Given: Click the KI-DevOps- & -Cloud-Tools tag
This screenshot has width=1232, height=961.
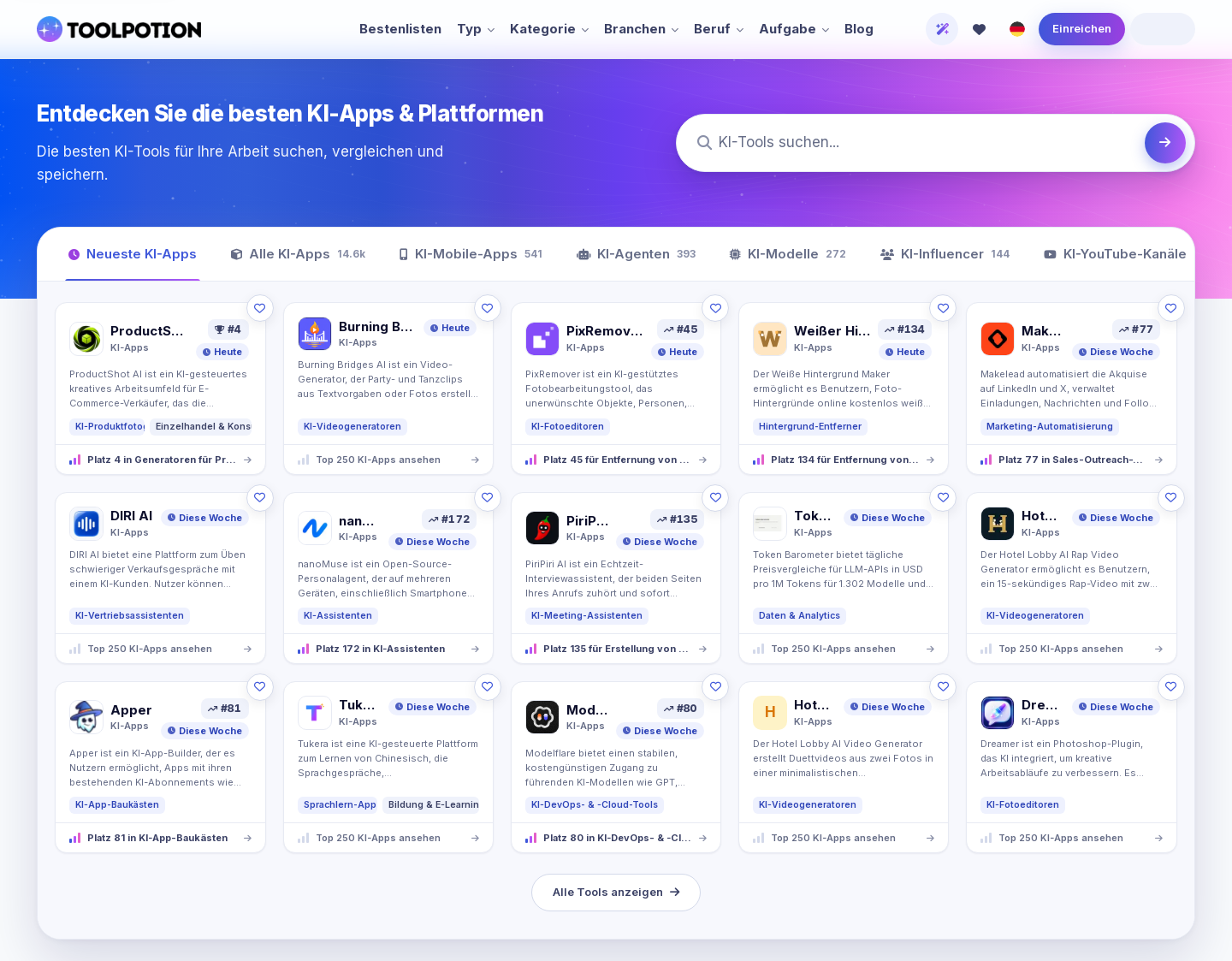Looking at the screenshot, I should [595, 804].
